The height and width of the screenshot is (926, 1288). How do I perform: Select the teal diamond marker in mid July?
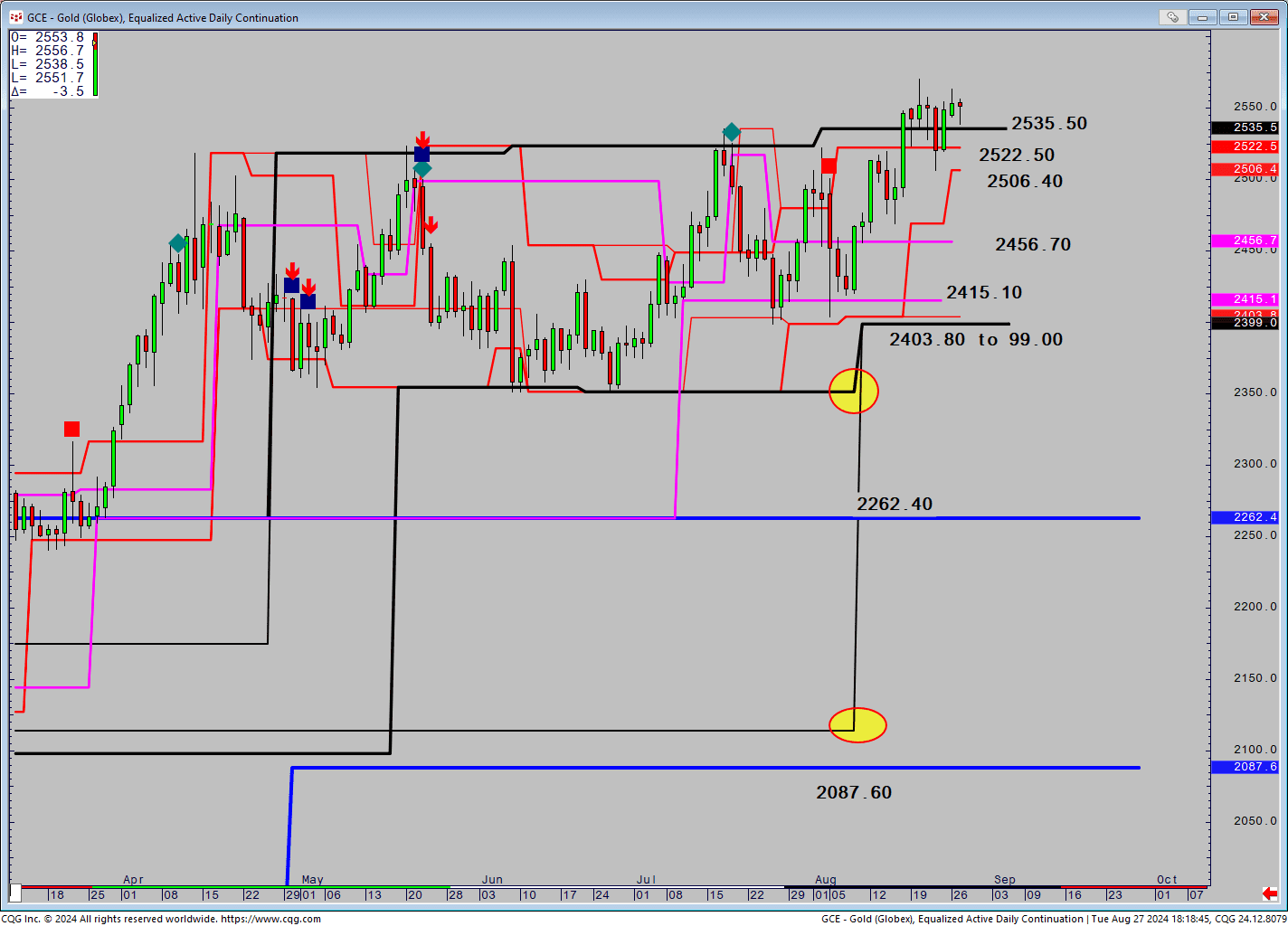(732, 133)
